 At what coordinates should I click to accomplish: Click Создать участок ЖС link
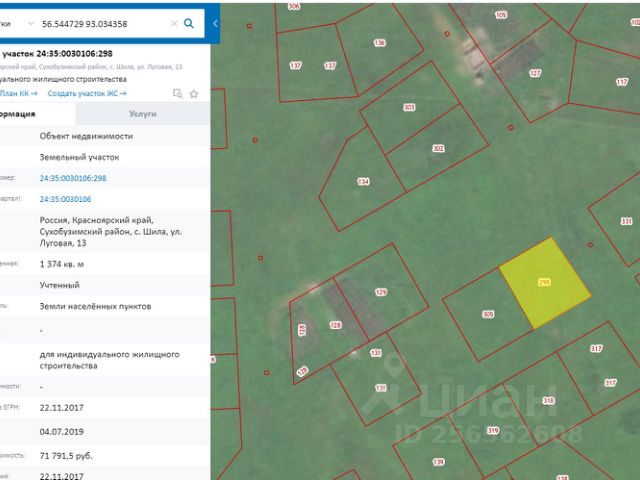[x=82, y=93]
